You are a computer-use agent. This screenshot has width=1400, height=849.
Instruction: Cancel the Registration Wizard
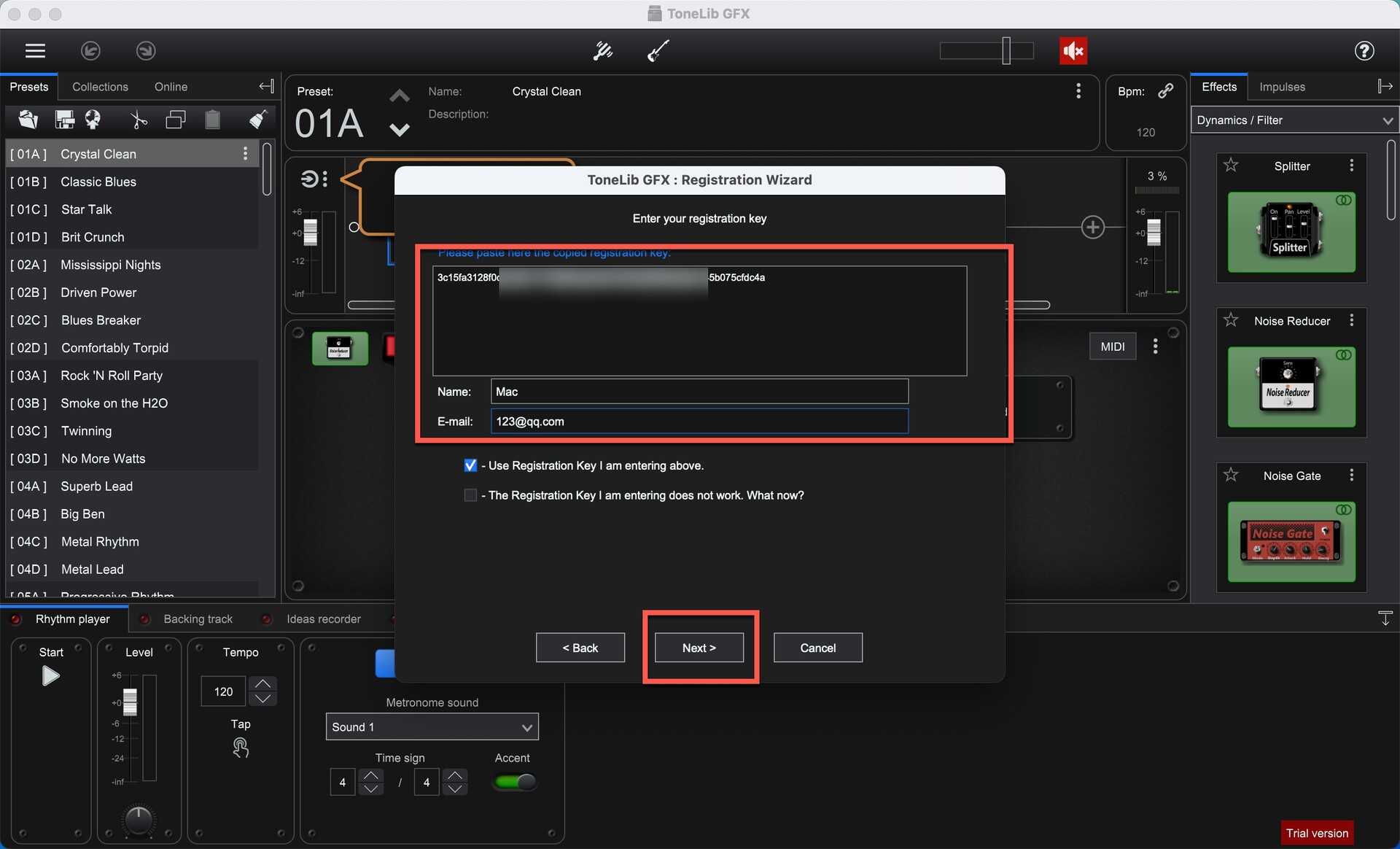pyautogui.click(x=817, y=648)
